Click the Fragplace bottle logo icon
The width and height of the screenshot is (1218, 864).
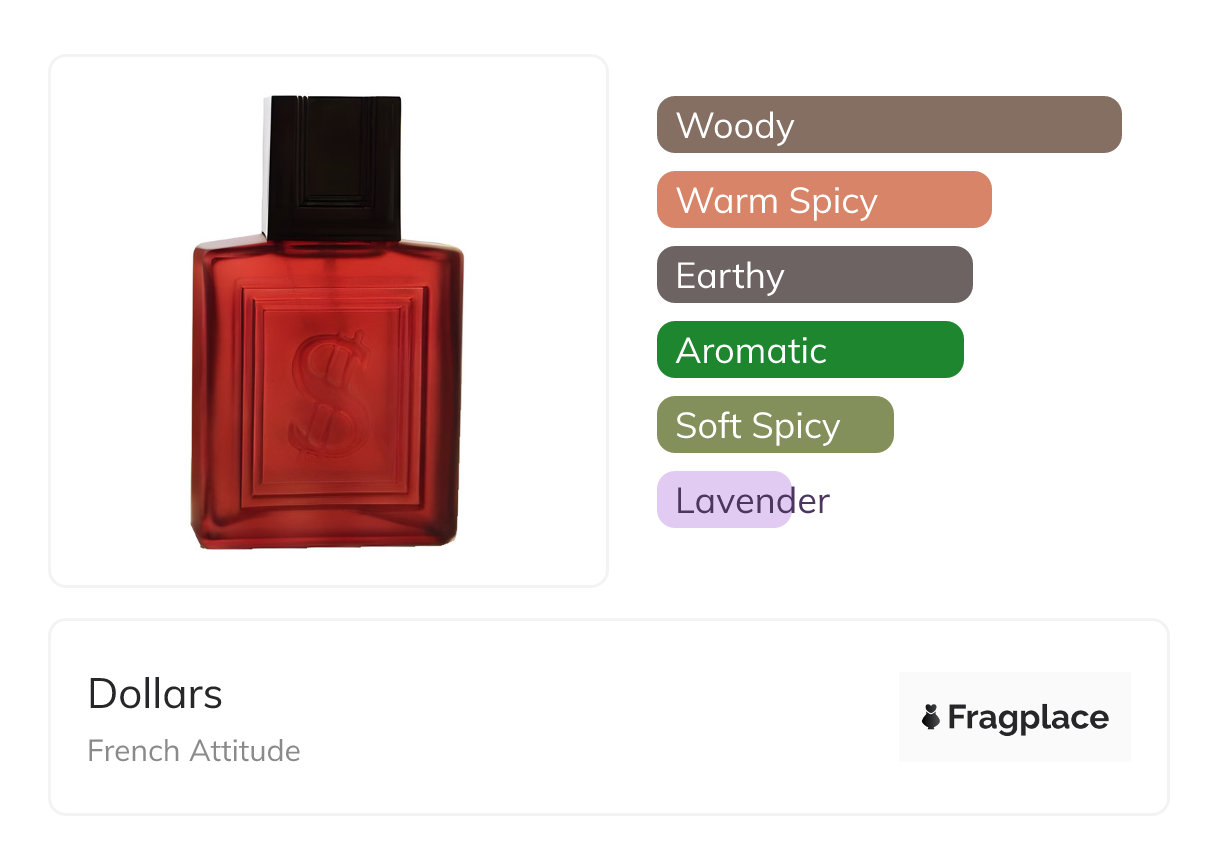click(931, 717)
